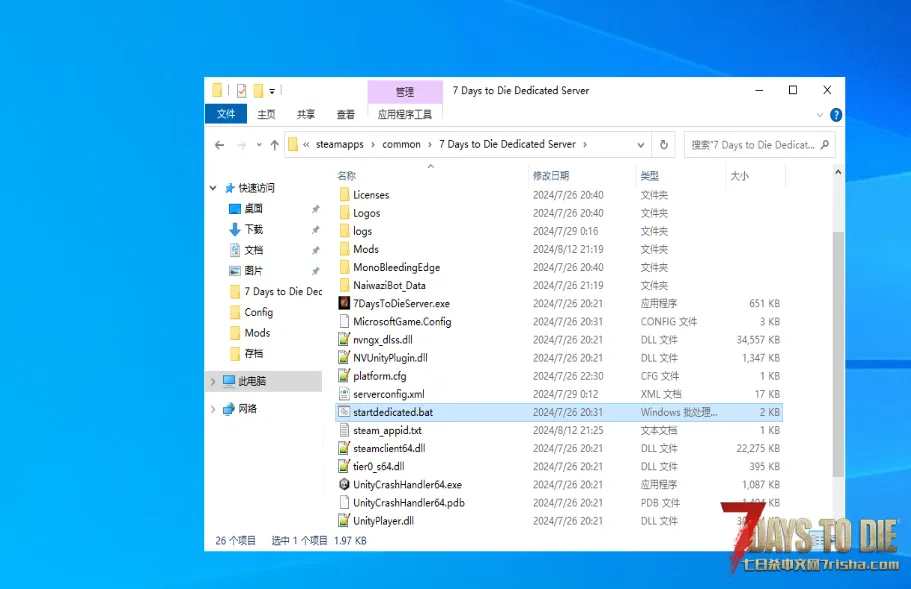
Task: Click the UnityCrashHandler64.exe icon
Action: coord(344,484)
